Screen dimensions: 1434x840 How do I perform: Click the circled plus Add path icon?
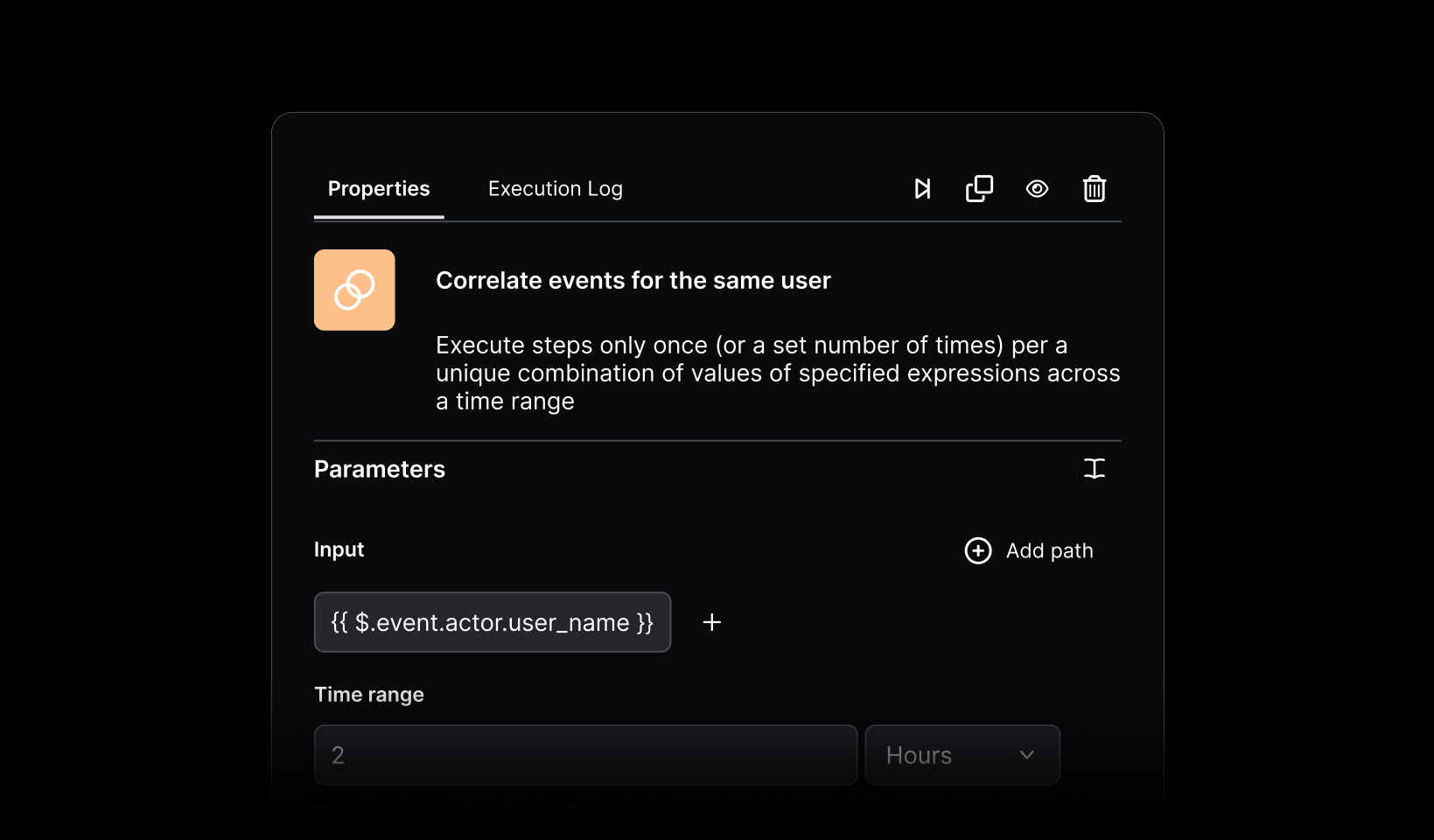pos(977,550)
